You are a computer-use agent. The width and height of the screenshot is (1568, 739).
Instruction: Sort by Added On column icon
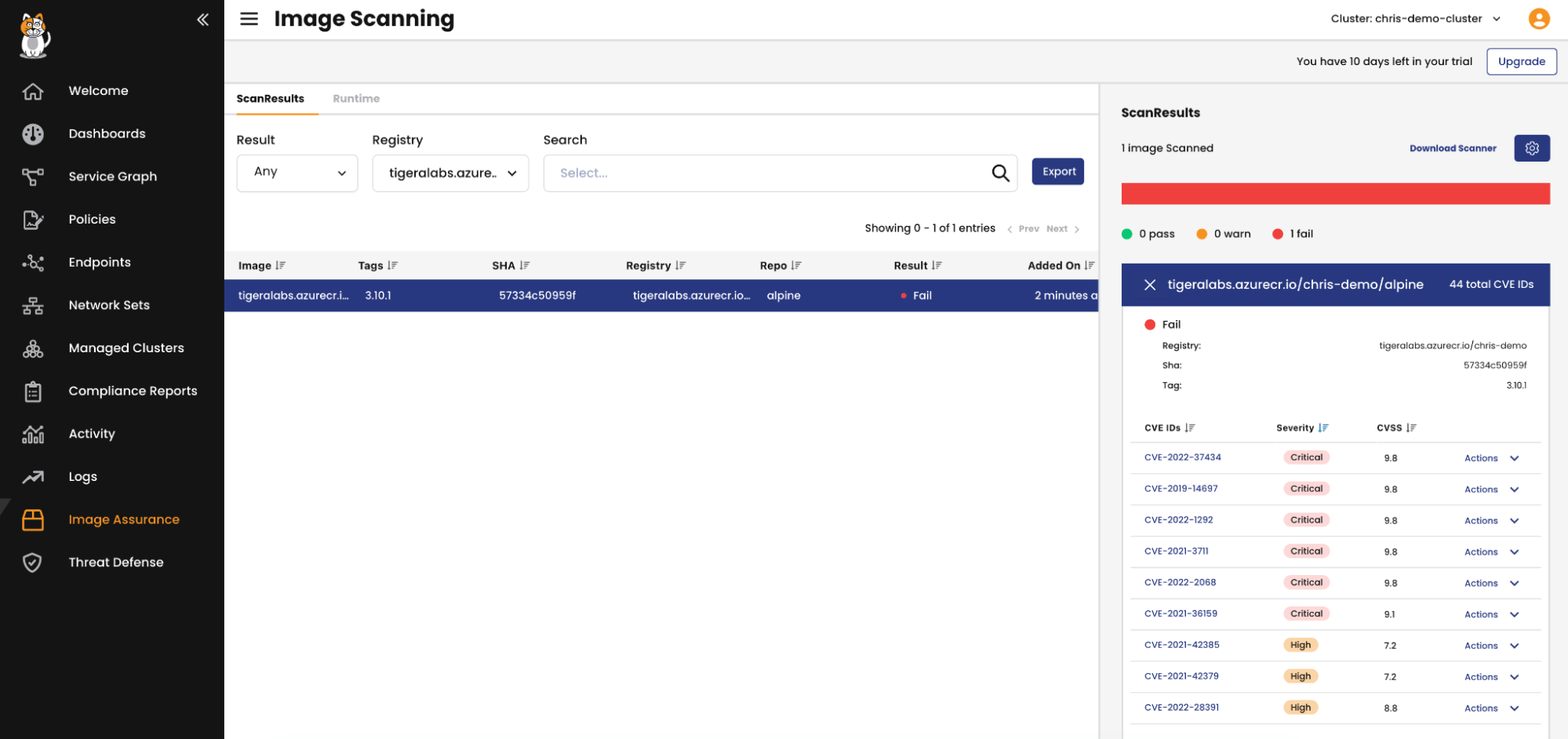[1090, 266]
